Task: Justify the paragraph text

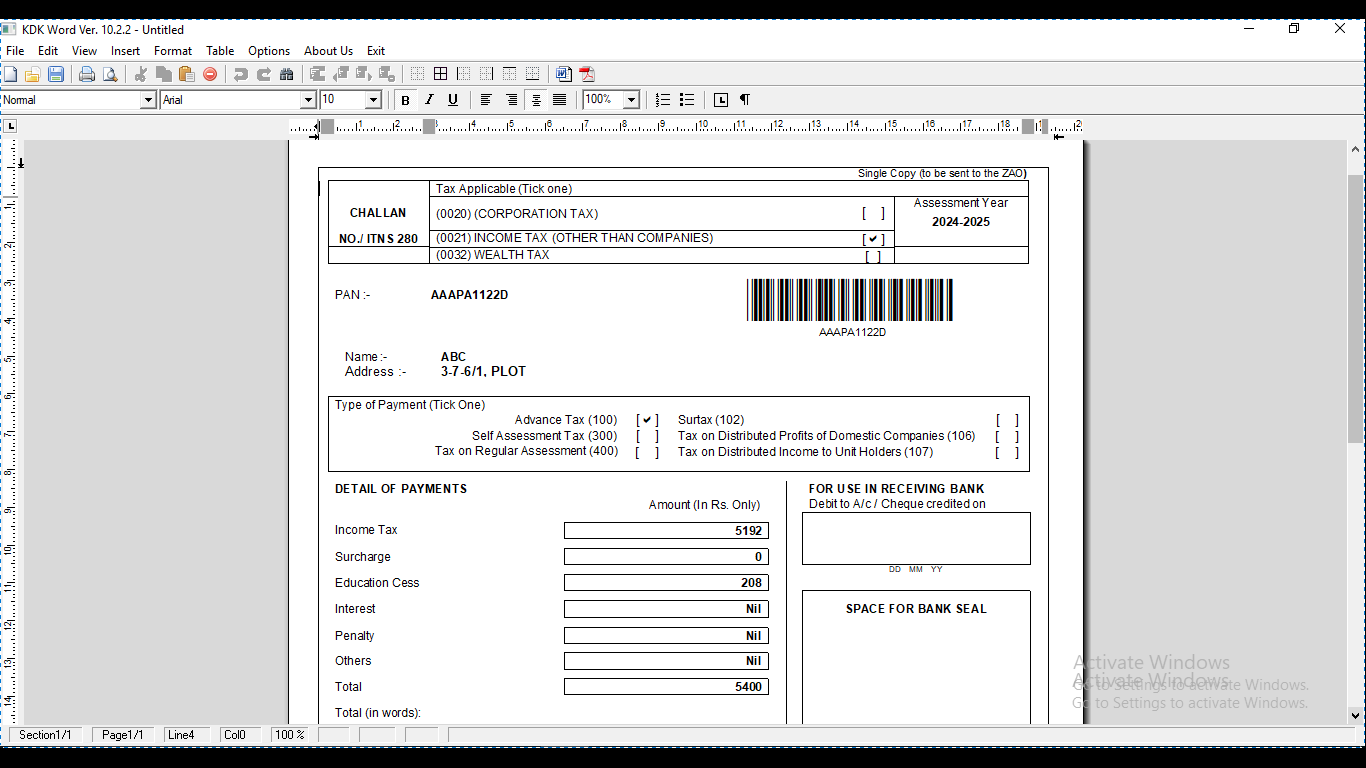Action: (x=560, y=100)
